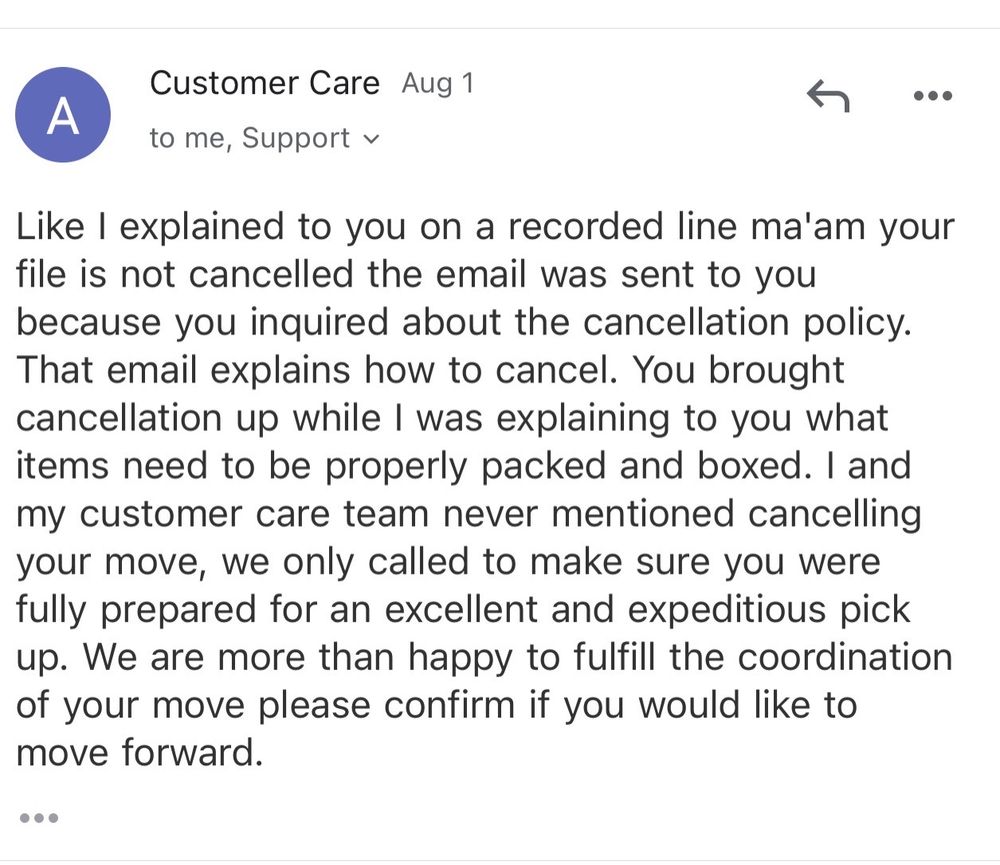Click the purple "A" sender avatar
Image resolution: width=1000 pixels, height=865 pixels.
(x=63, y=117)
